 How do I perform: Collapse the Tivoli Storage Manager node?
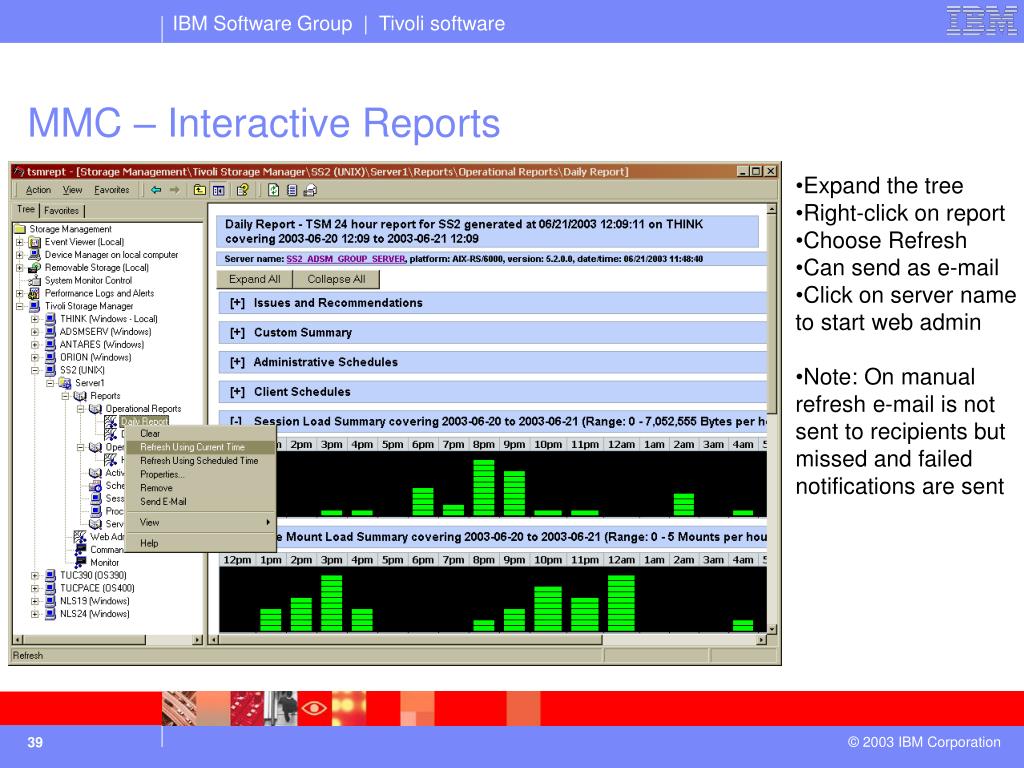pos(20,306)
